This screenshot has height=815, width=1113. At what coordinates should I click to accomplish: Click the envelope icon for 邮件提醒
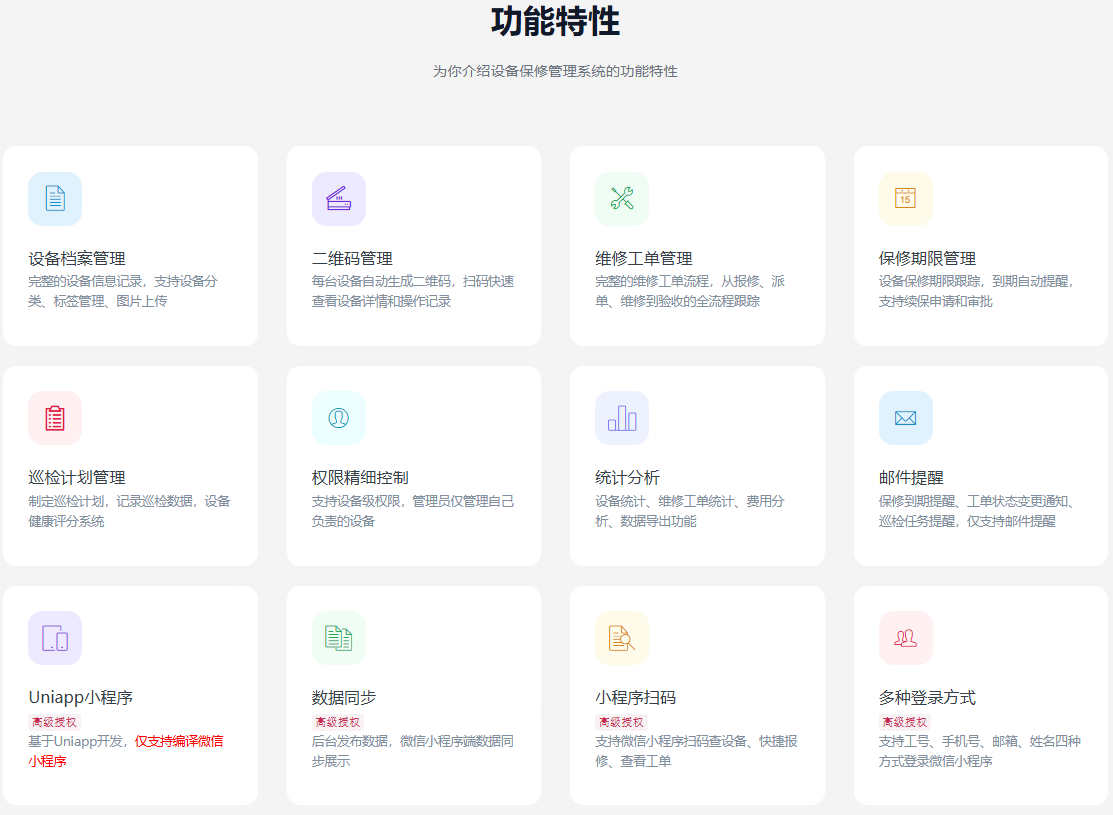[x=905, y=418]
